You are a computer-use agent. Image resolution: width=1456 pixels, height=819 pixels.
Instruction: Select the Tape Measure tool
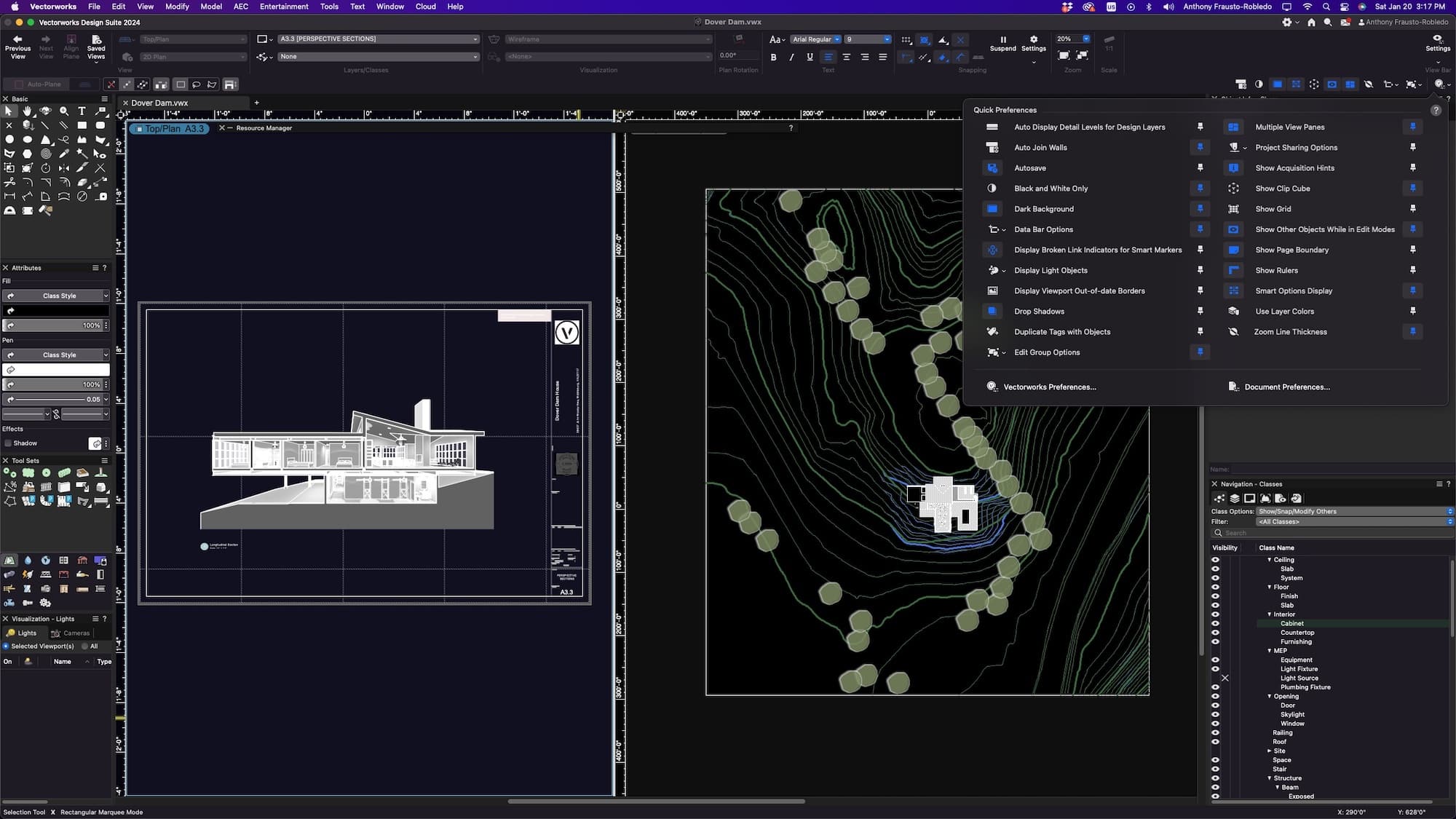point(100,196)
